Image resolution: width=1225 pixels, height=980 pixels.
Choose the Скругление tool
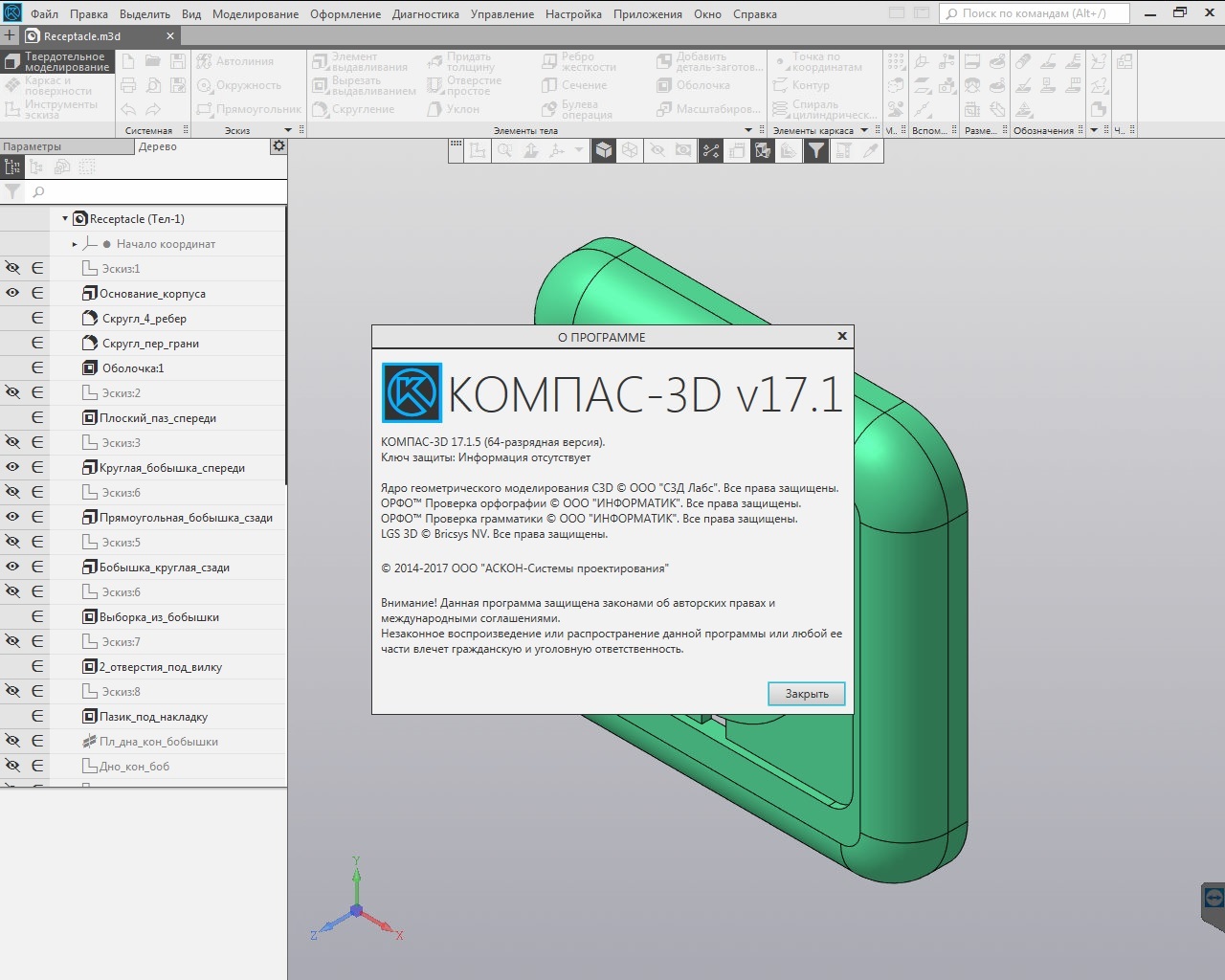(353, 109)
